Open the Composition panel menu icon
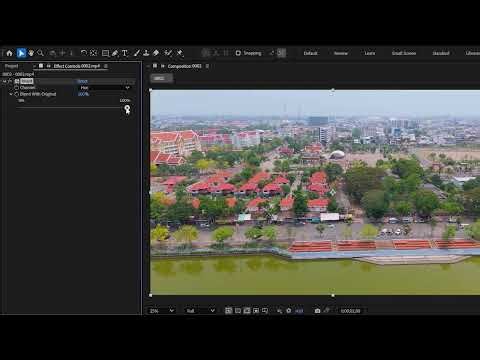The height and width of the screenshot is (360, 480). point(207,66)
